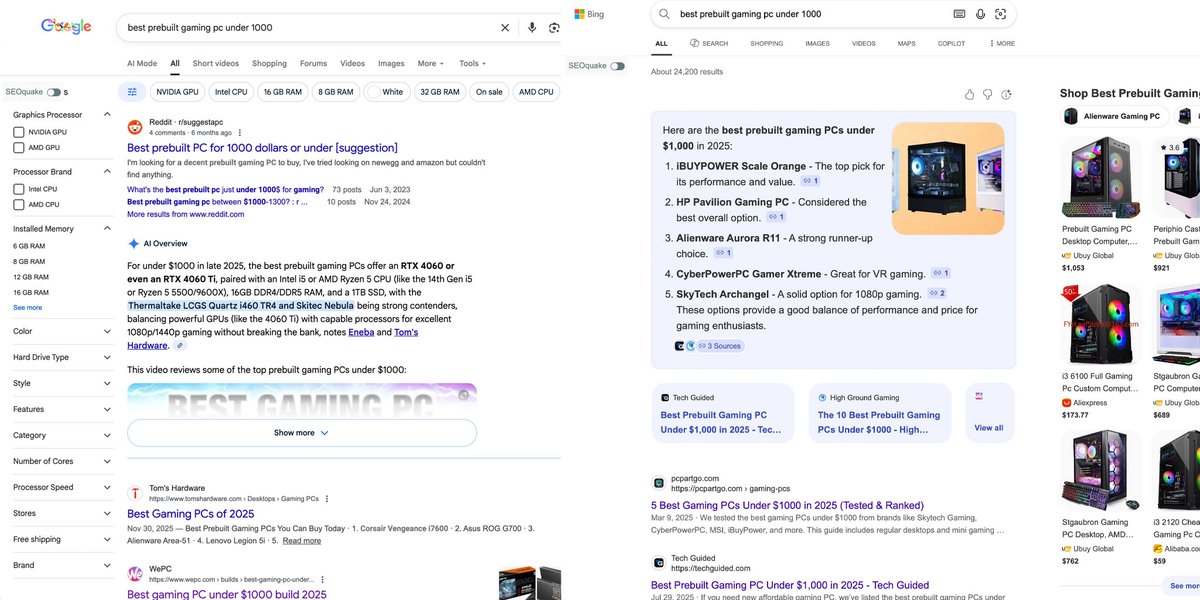
Task: Click See more under Installed Memory
Action: [27, 308]
